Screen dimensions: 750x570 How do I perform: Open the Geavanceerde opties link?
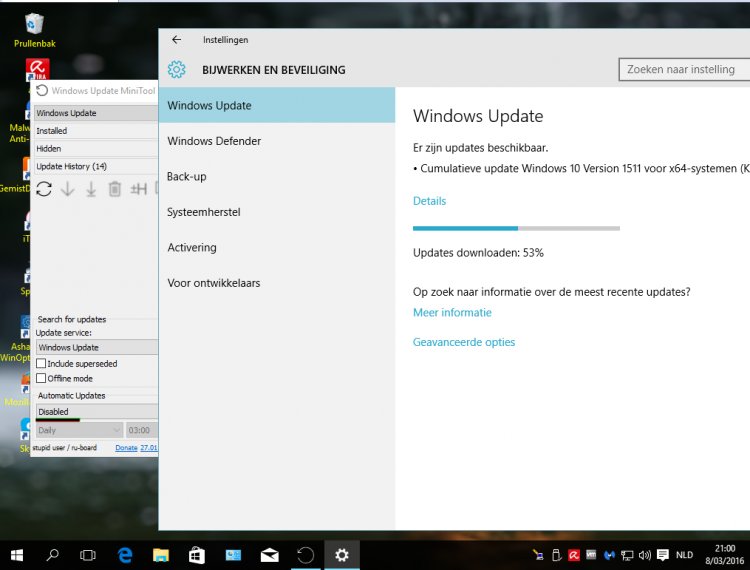[464, 342]
